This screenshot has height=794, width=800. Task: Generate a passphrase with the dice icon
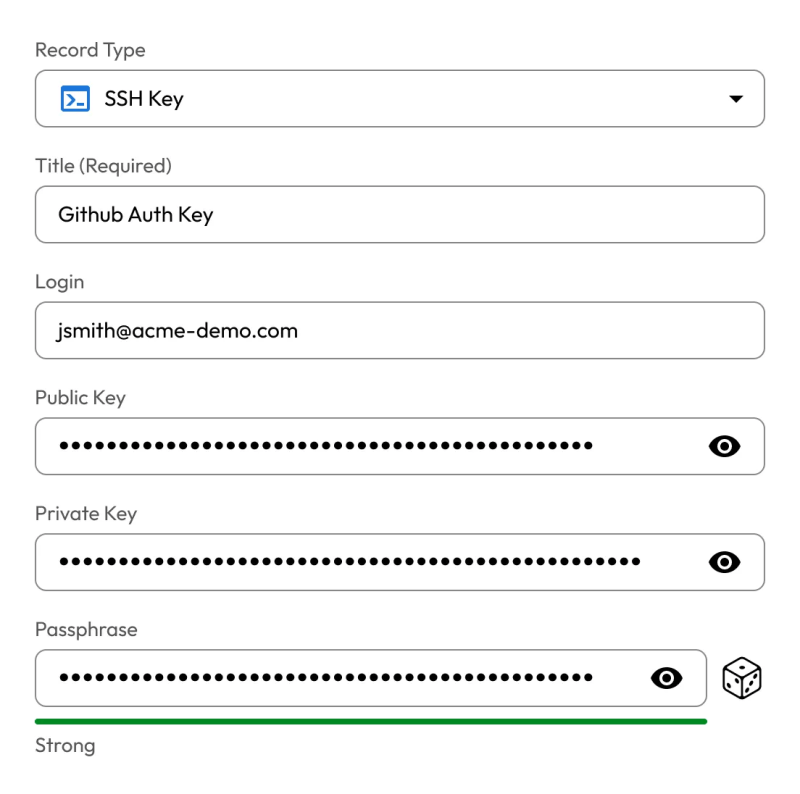[741, 678]
